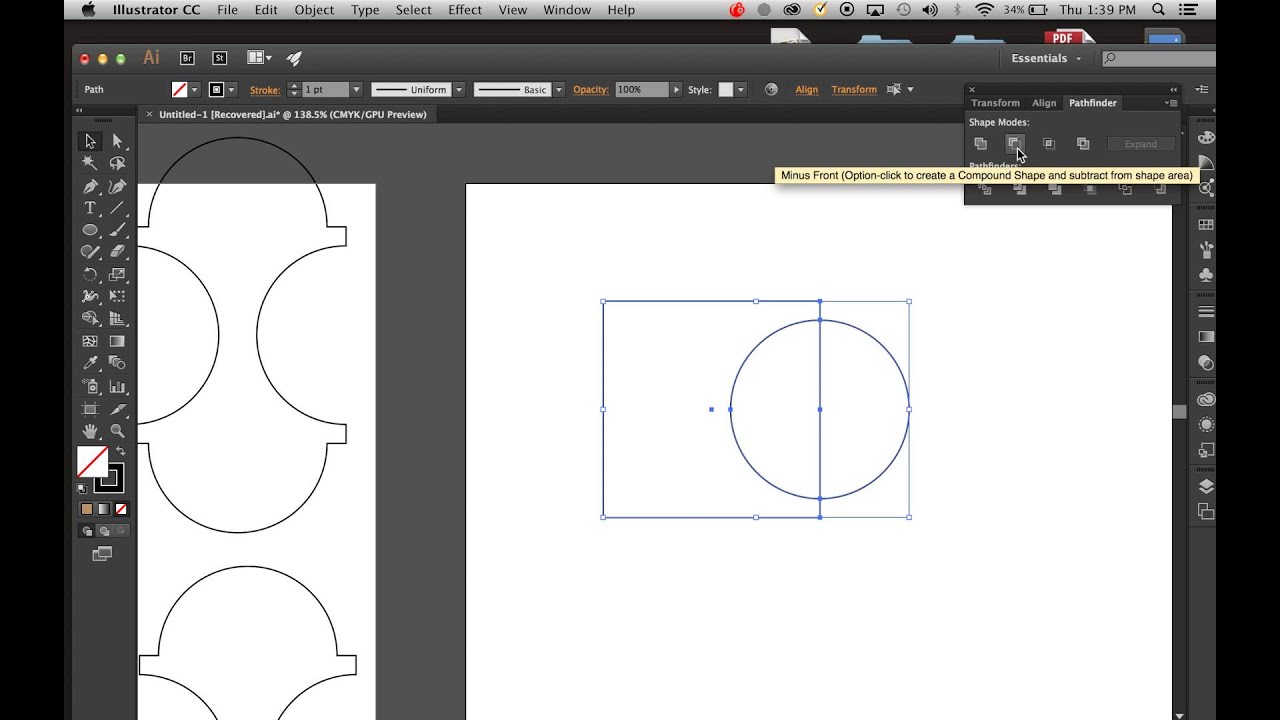Image resolution: width=1280 pixels, height=720 pixels.
Task: Open graphic Style dropdown
Action: [741, 89]
